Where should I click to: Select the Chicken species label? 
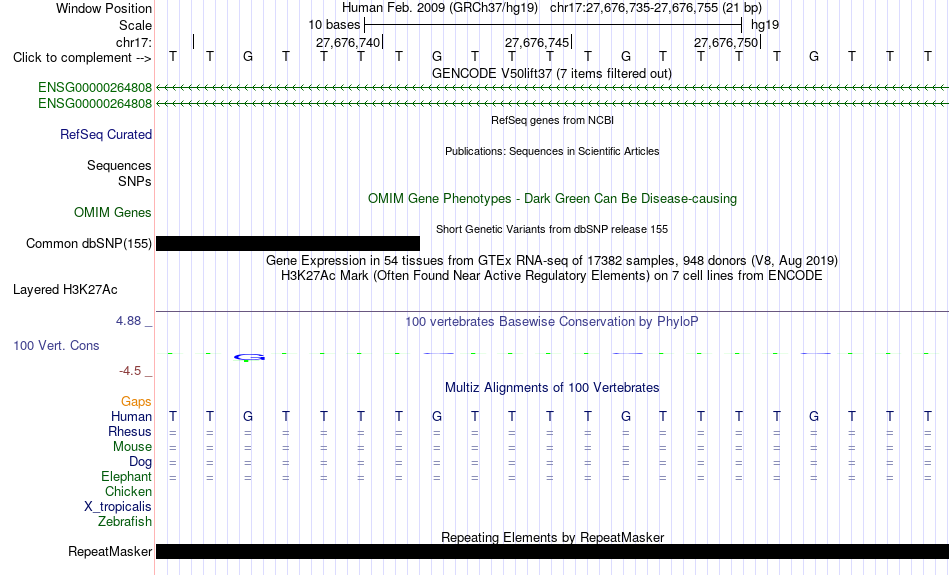pos(128,491)
